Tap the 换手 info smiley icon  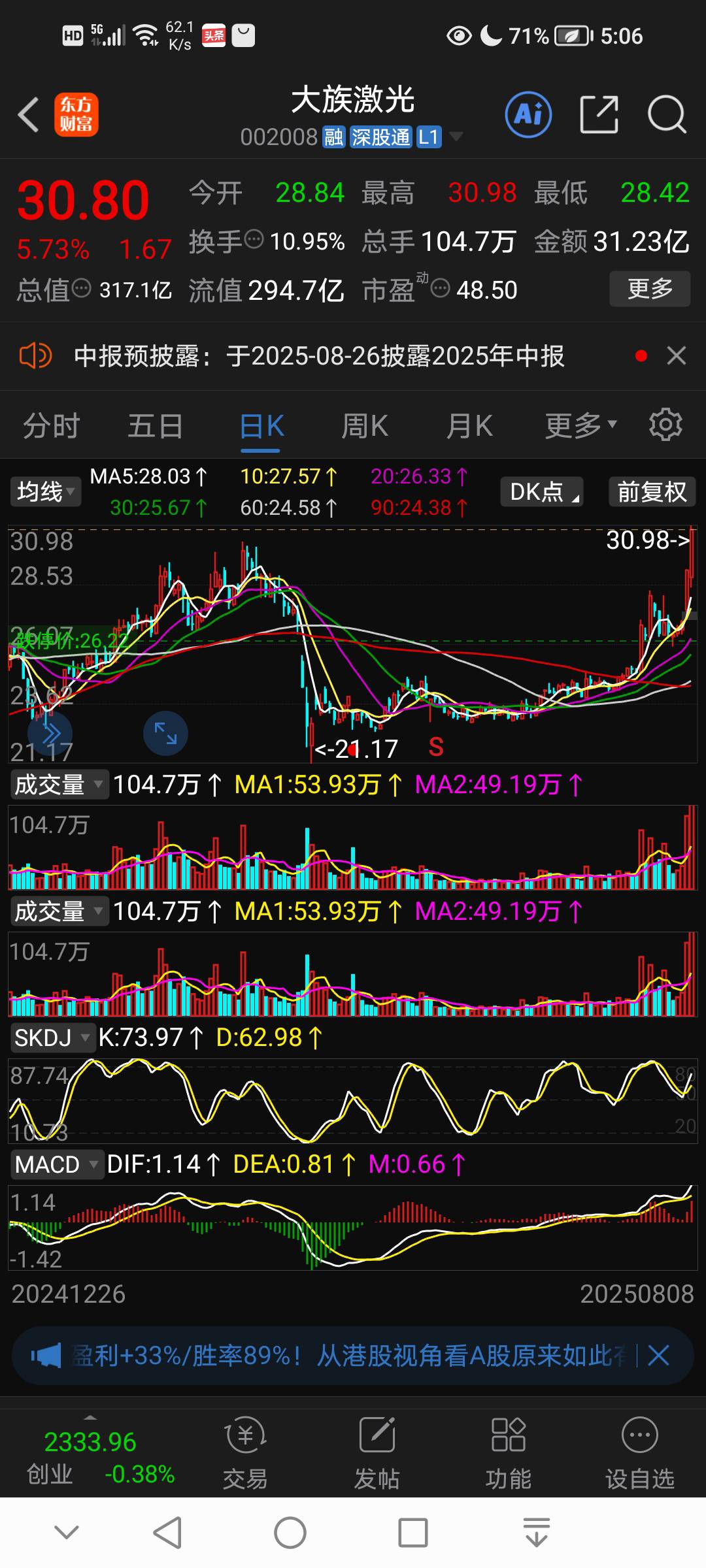tap(254, 239)
